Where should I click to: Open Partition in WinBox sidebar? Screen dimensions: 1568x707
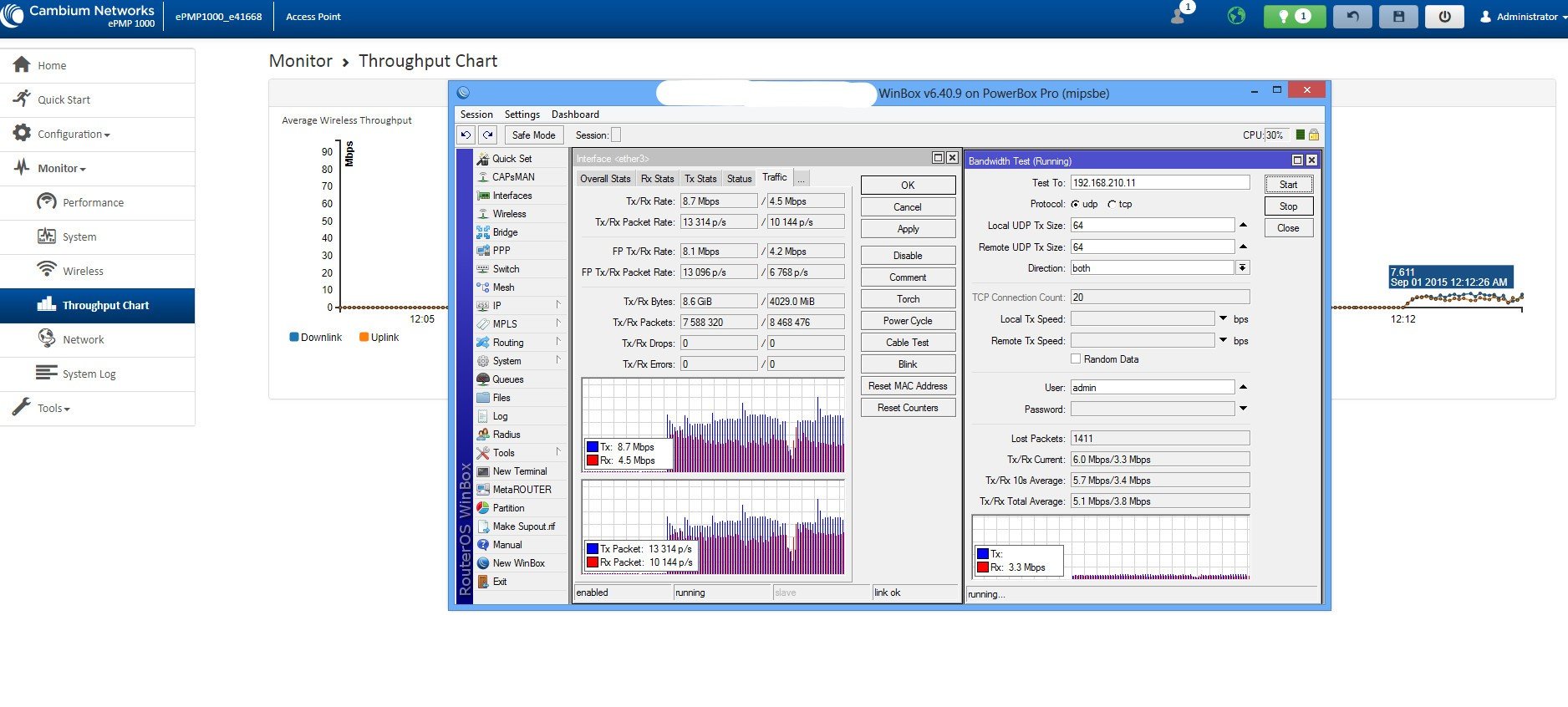(508, 508)
